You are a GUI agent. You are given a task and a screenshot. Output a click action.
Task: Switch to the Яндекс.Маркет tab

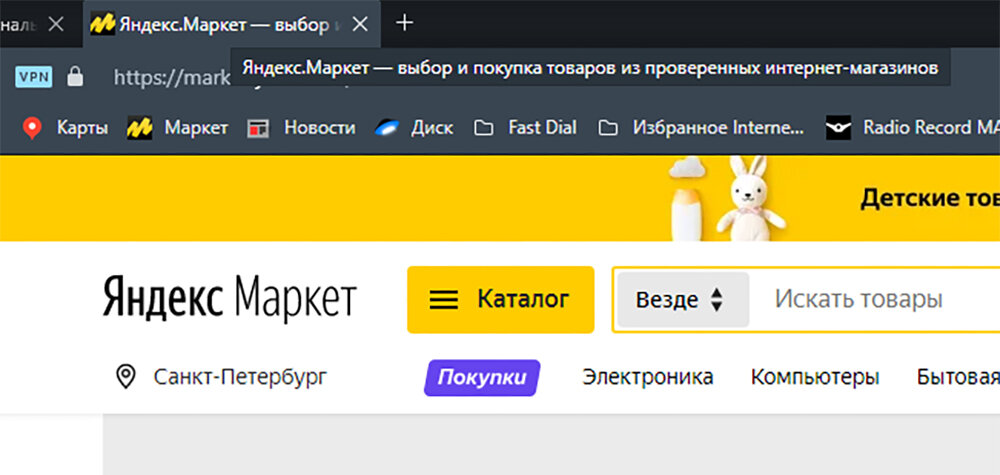pyautogui.click(x=232, y=24)
